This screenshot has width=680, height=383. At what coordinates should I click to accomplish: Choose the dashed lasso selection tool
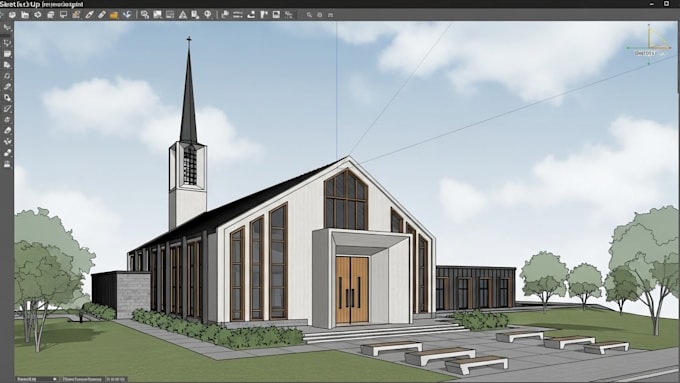(7, 43)
